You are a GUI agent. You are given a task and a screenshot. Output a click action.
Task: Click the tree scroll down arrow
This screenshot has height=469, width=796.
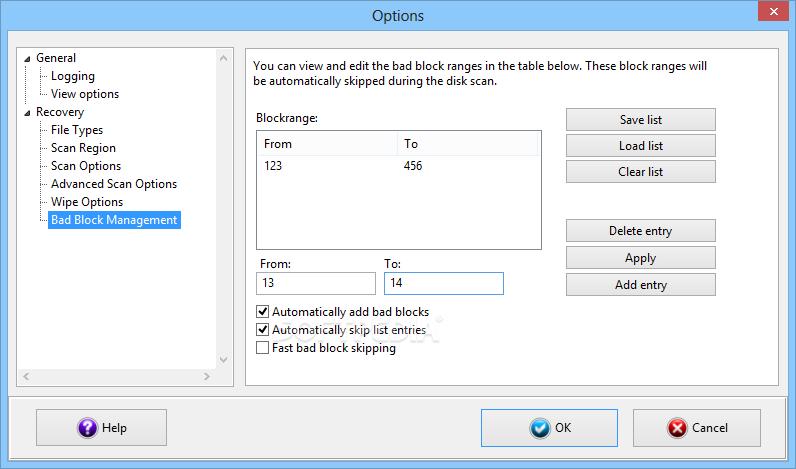[x=223, y=360]
